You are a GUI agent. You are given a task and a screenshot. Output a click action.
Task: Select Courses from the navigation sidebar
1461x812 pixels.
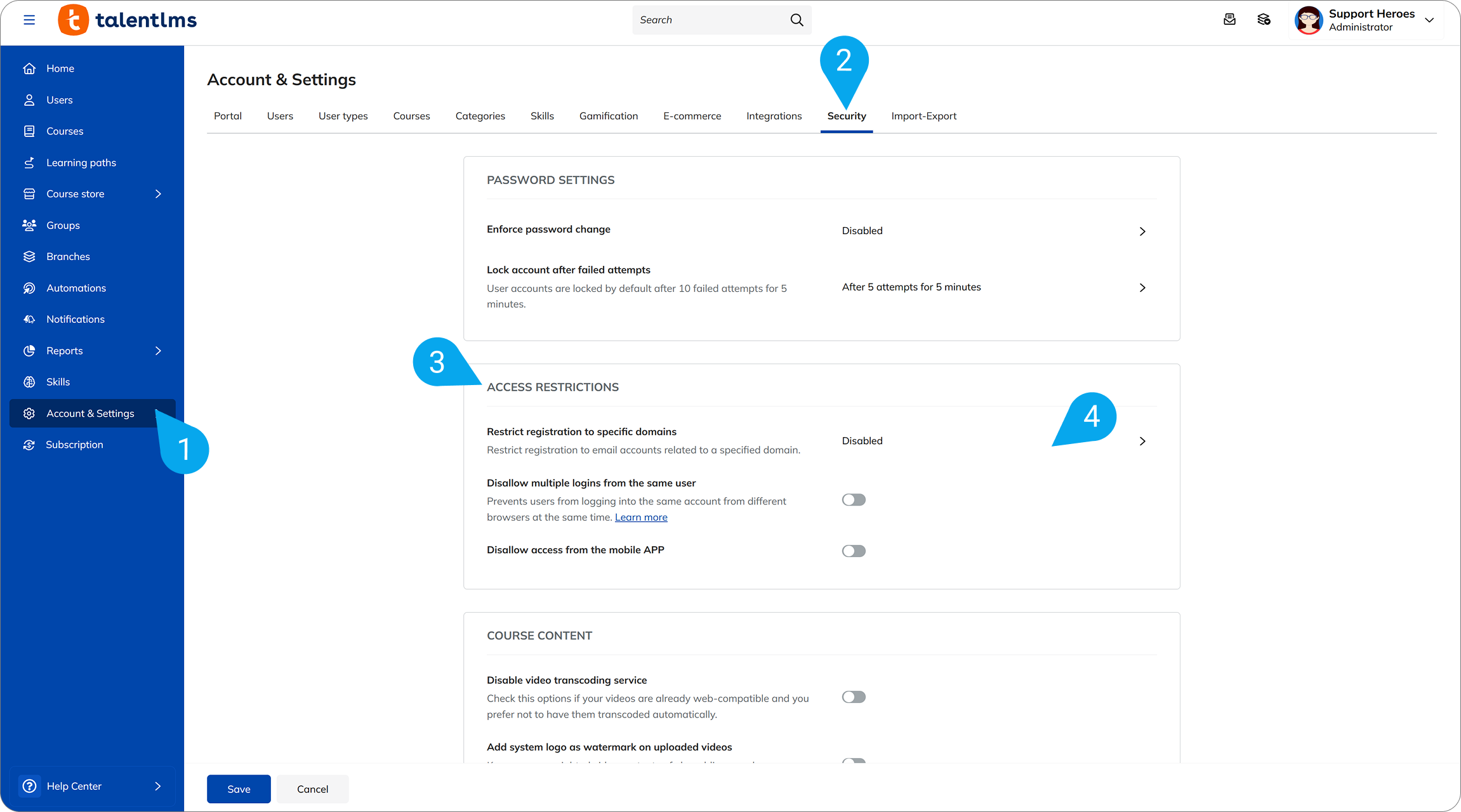(x=65, y=131)
